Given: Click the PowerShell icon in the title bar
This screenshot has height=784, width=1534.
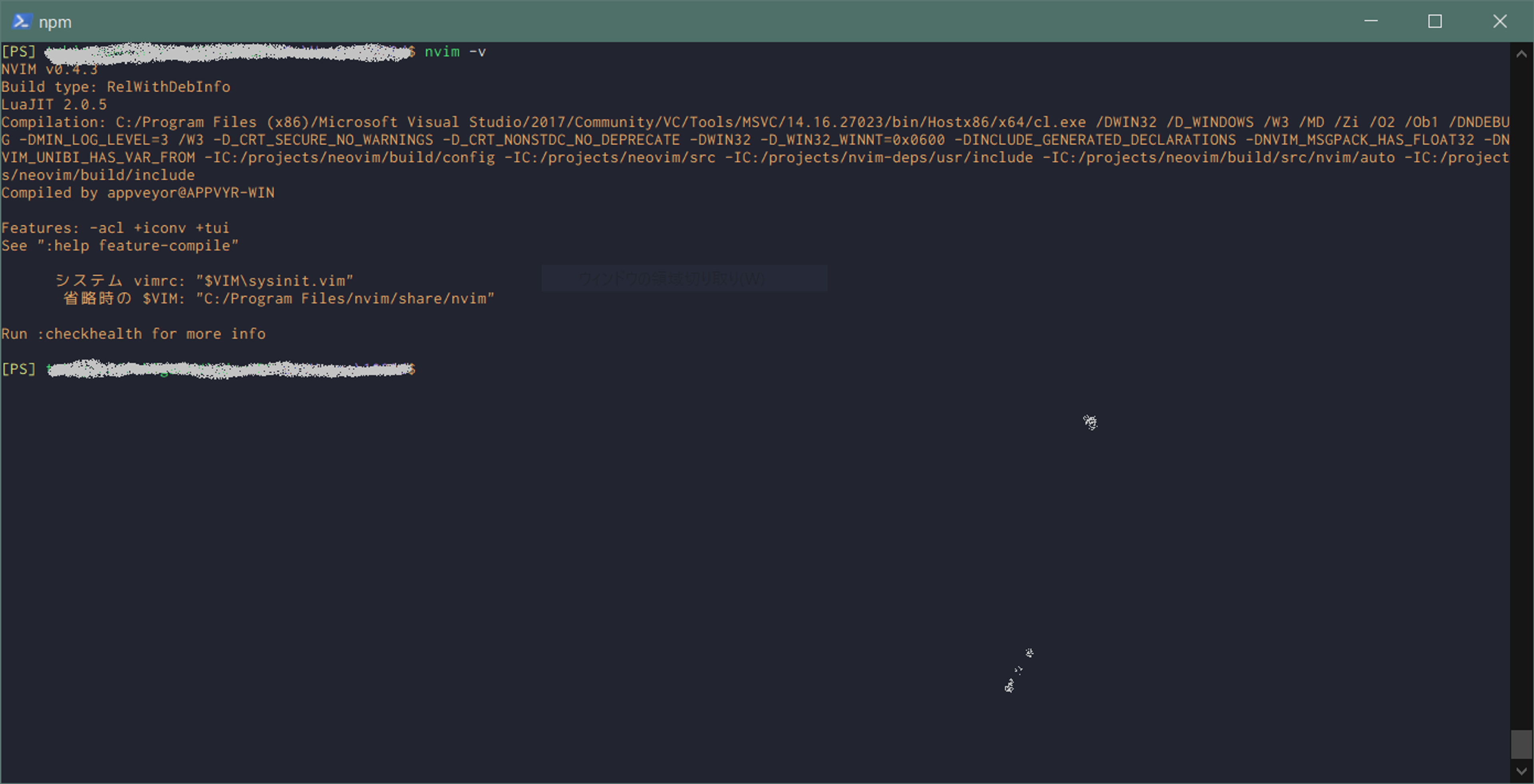Looking at the screenshot, I should click(x=22, y=22).
